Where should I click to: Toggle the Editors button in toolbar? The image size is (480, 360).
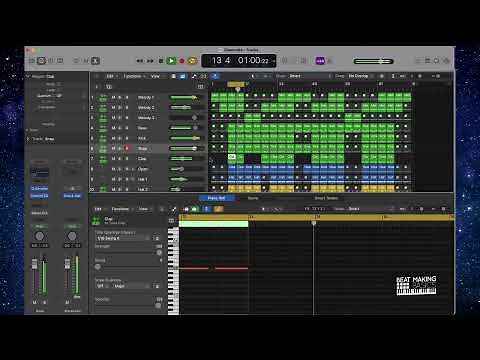(x=95, y=61)
